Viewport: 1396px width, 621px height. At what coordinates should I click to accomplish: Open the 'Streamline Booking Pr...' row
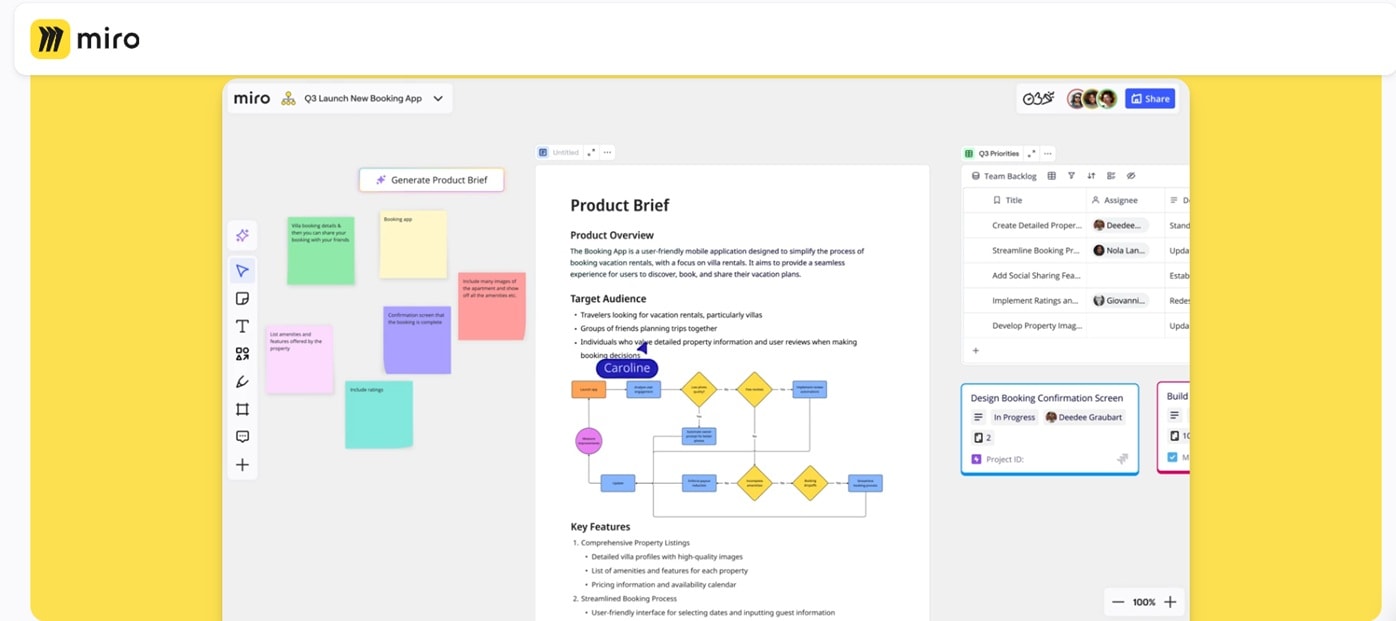coord(1036,250)
